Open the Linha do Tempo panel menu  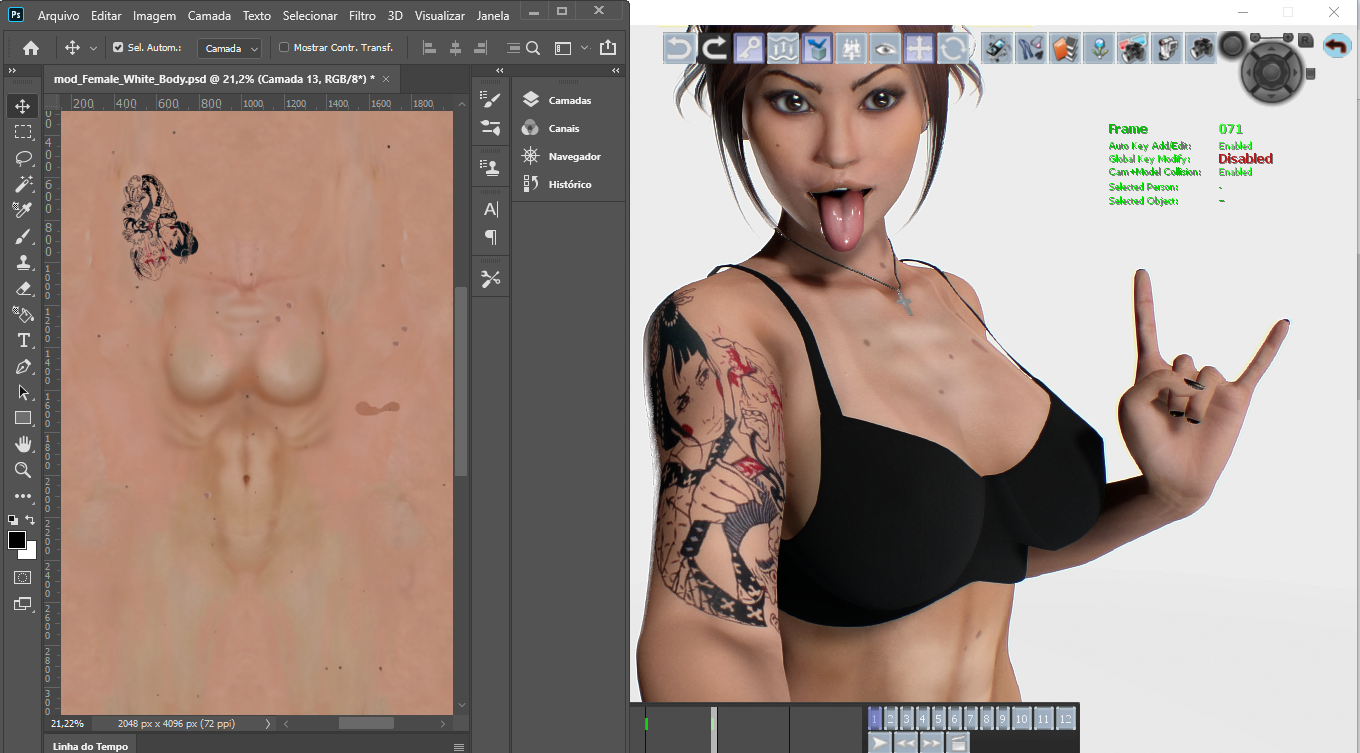tap(459, 746)
